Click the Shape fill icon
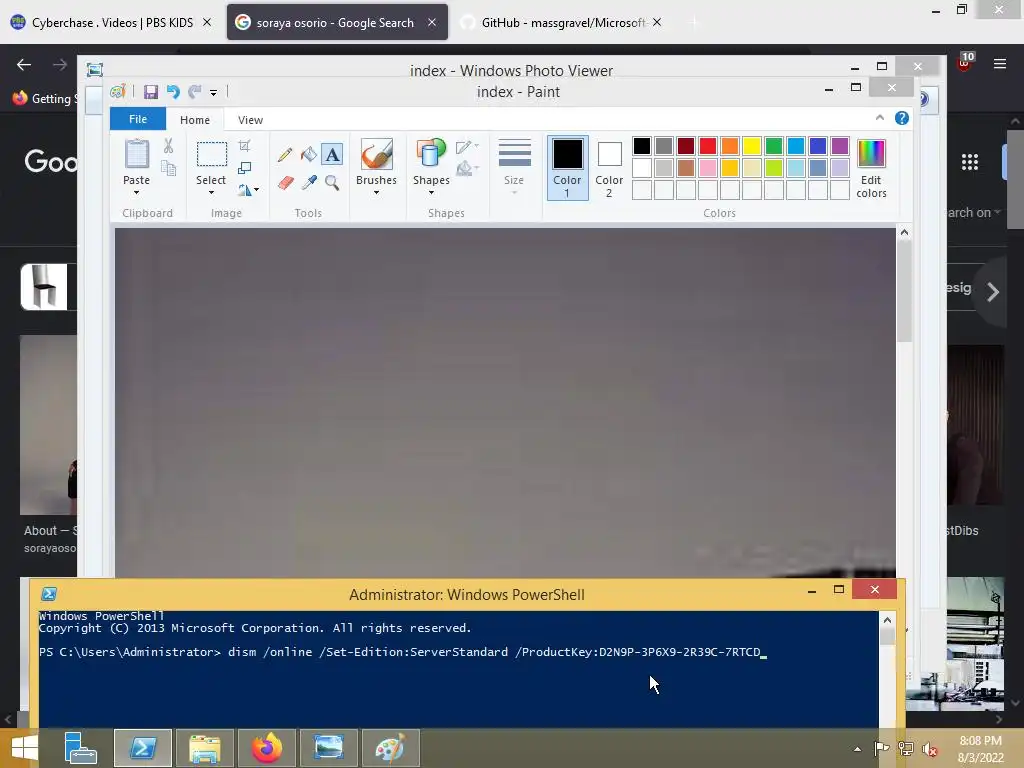The width and height of the screenshot is (1024, 768). coord(464,169)
